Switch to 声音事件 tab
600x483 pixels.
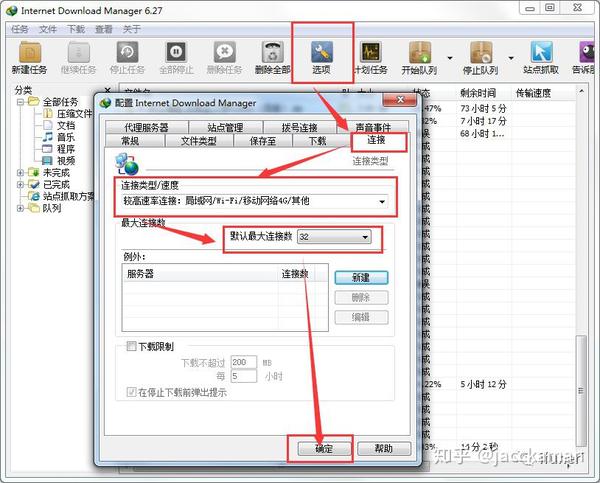click(373, 127)
